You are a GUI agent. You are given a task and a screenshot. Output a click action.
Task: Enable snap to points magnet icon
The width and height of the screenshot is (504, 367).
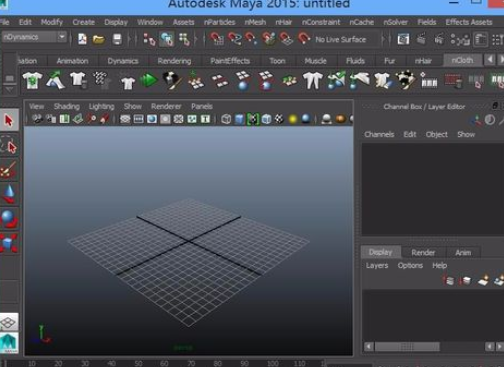coord(251,39)
